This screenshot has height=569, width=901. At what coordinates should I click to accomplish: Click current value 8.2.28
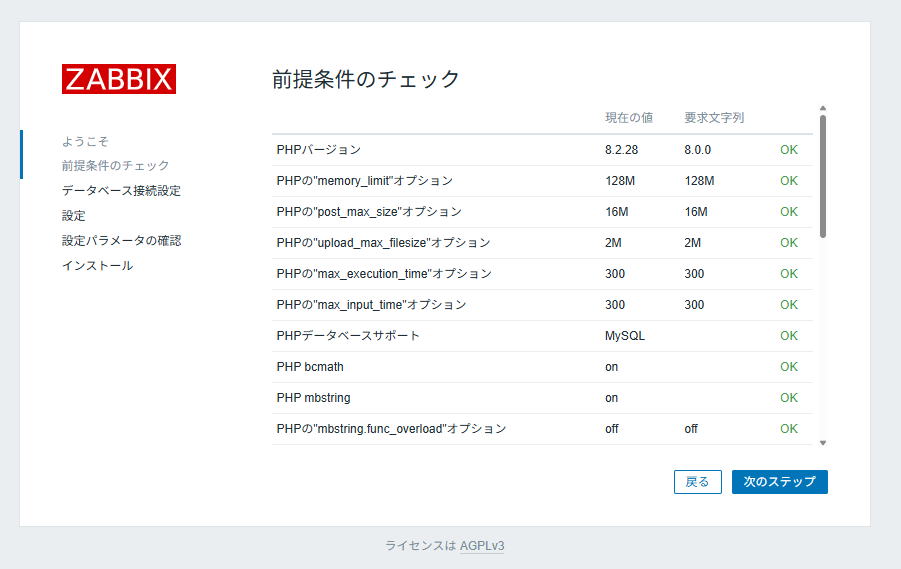pyautogui.click(x=621, y=150)
